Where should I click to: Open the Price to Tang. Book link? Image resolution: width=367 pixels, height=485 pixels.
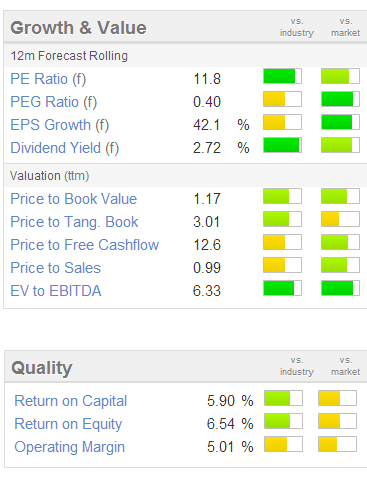pyautogui.click(x=74, y=222)
